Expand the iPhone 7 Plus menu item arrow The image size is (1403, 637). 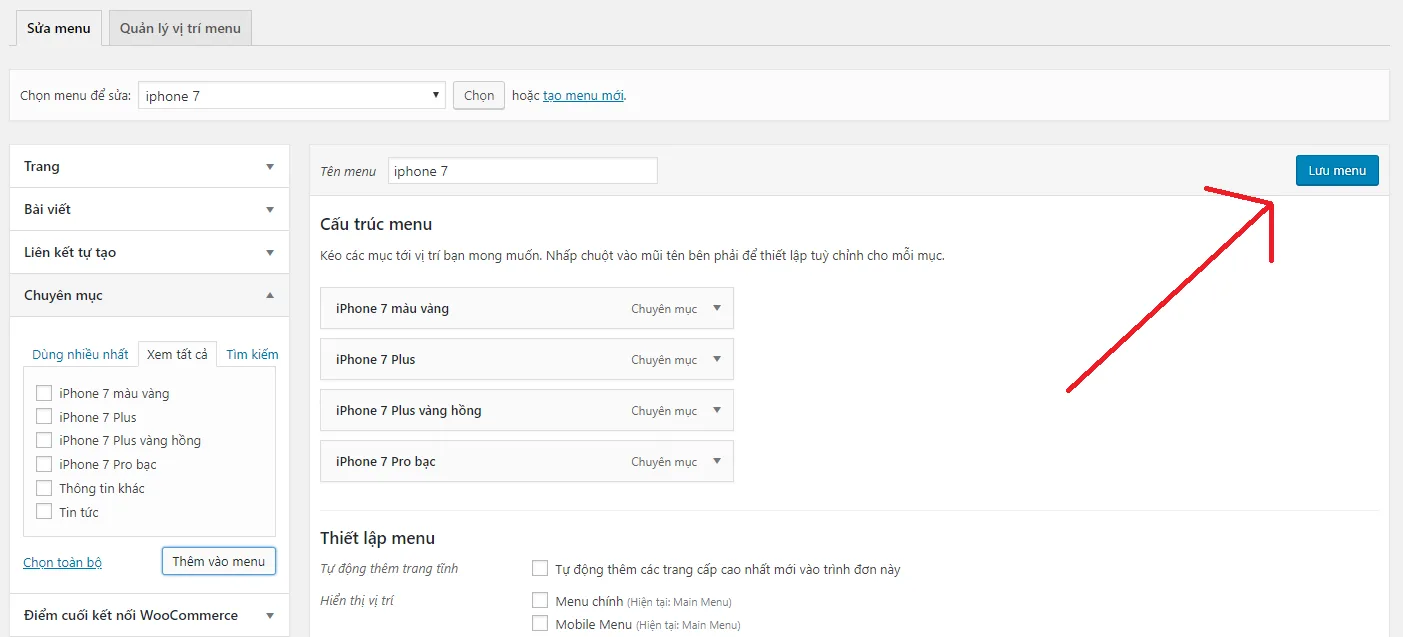pyautogui.click(x=717, y=359)
